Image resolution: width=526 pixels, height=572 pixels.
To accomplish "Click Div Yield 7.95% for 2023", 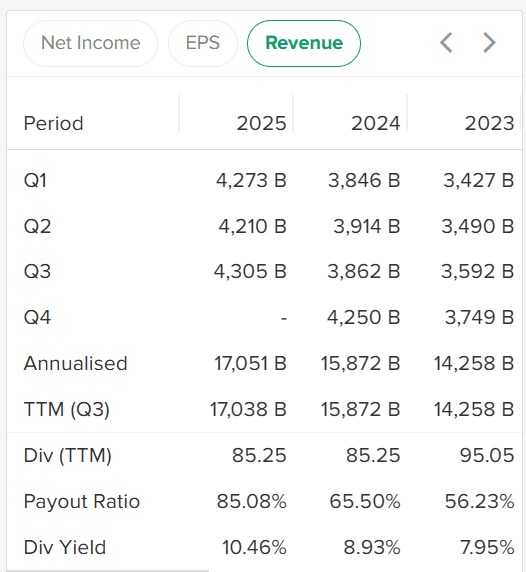I will pyautogui.click(x=487, y=547).
